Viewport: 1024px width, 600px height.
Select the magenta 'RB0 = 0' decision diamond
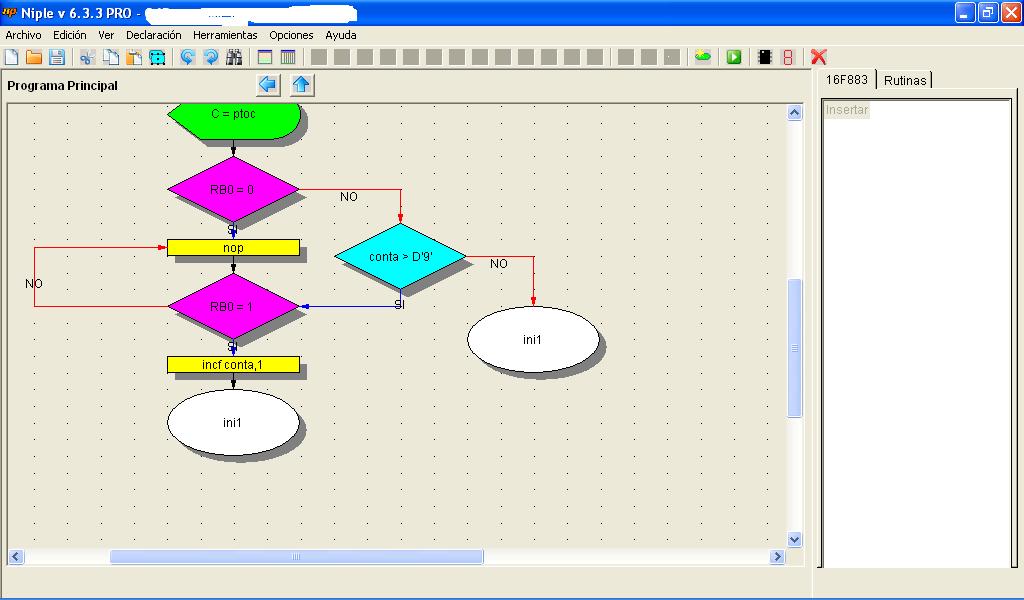233,189
